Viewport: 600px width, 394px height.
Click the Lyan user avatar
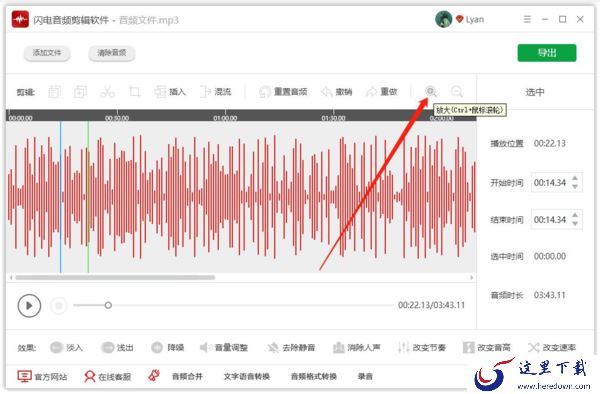pos(443,19)
